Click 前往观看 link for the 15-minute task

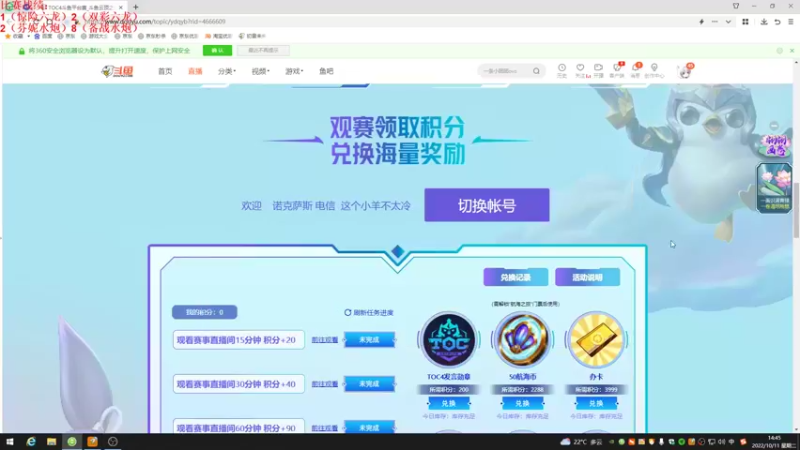325,340
